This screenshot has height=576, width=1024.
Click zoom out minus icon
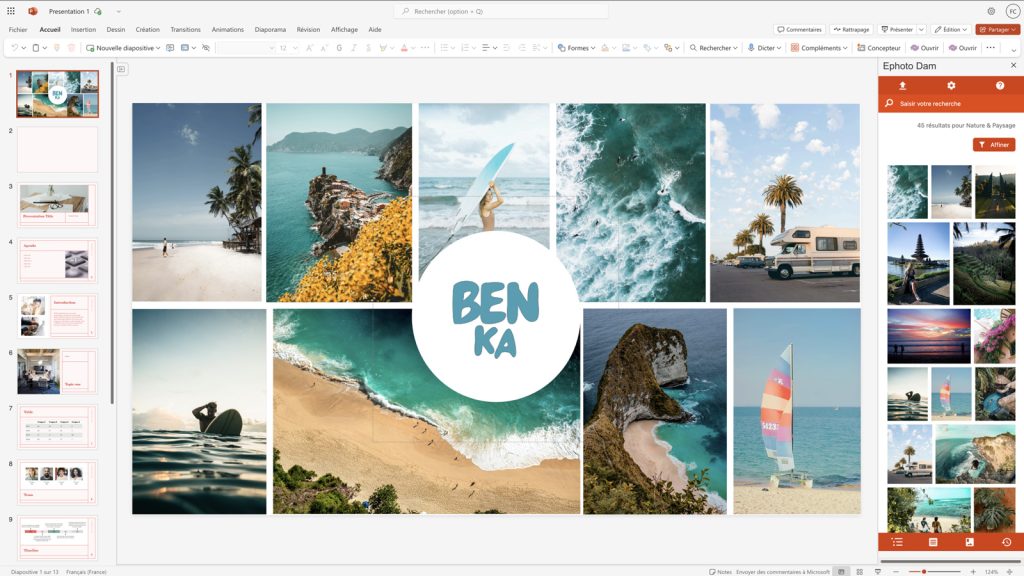pos(896,571)
